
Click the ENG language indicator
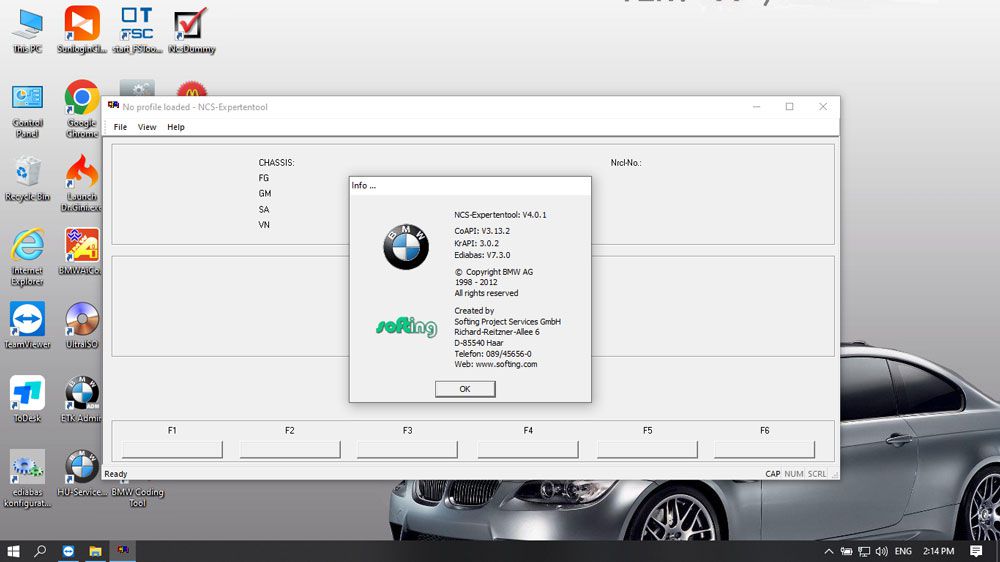pyautogui.click(x=903, y=551)
